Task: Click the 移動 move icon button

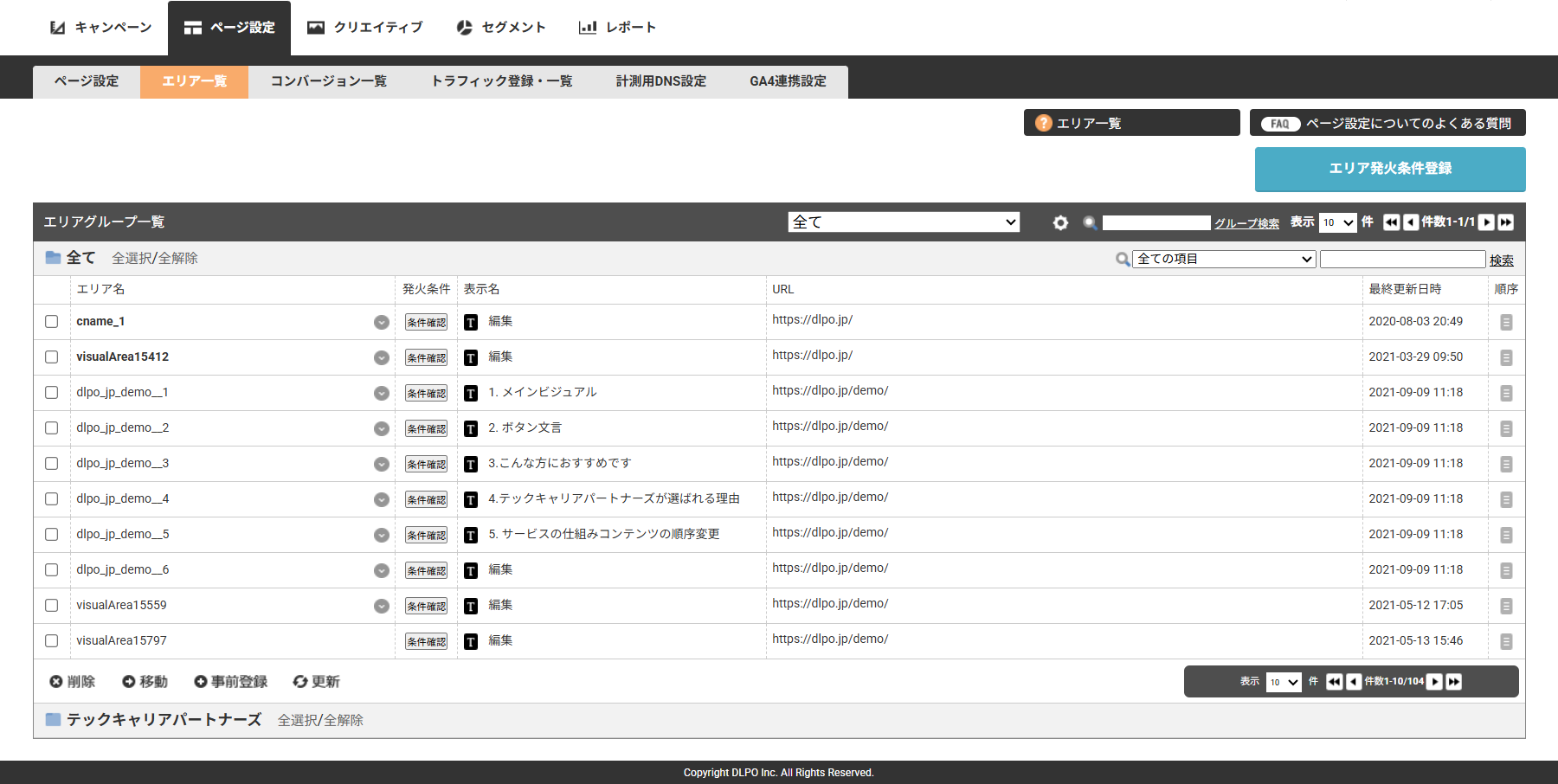Action: pyautogui.click(x=145, y=682)
